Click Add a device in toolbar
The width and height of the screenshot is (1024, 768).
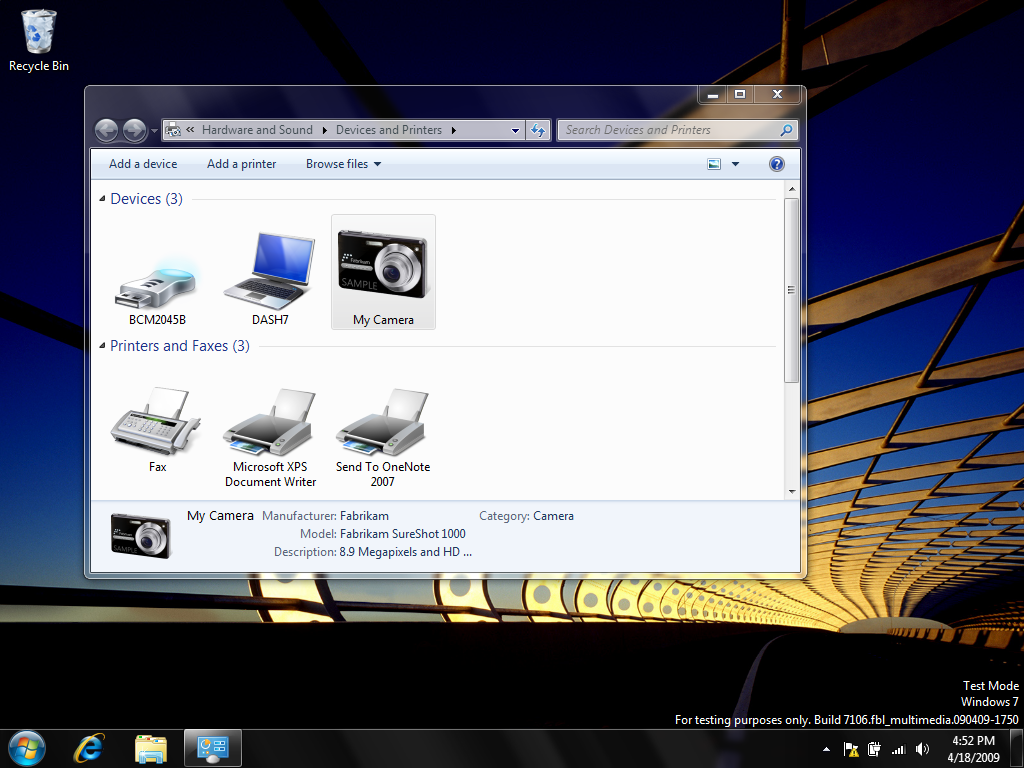[x=143, y=164]
